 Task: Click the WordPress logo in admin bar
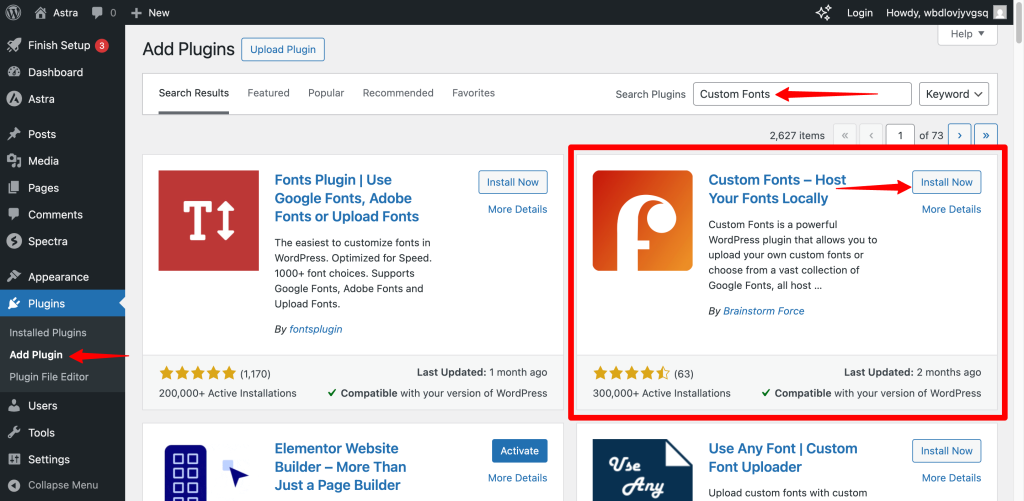(15, 13)
